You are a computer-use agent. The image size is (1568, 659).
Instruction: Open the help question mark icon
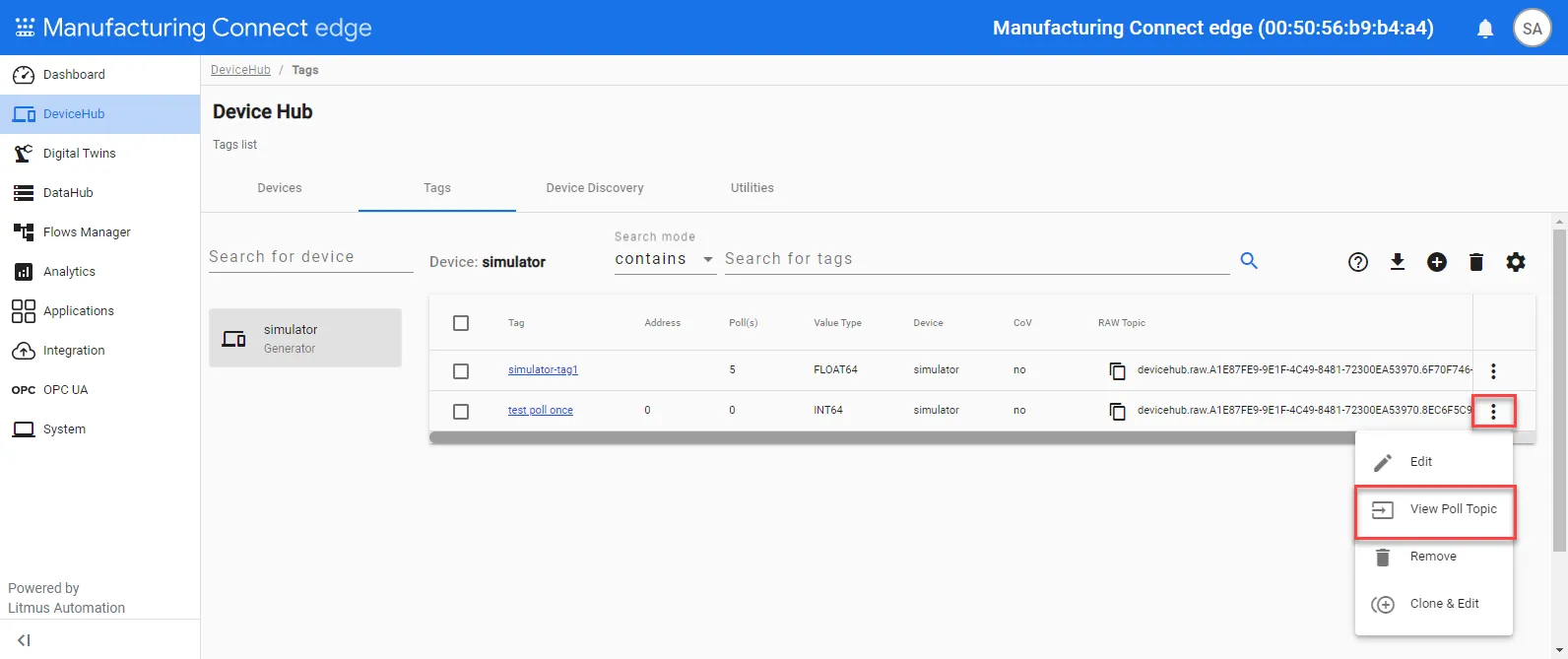point(1358,262)
